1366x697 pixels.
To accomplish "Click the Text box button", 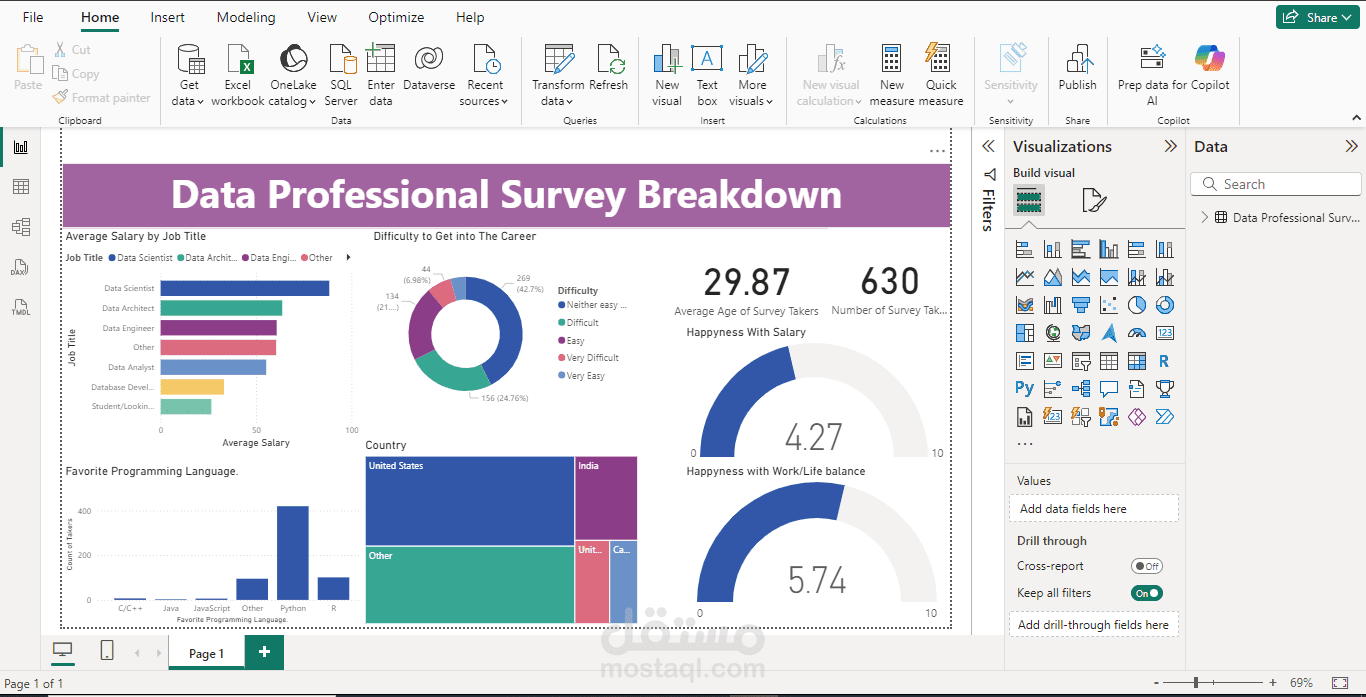I will point(707,75).
